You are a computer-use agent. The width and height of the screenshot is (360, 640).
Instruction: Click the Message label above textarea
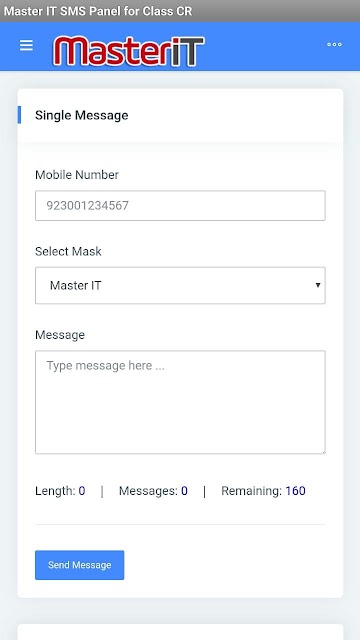[60, 335]
